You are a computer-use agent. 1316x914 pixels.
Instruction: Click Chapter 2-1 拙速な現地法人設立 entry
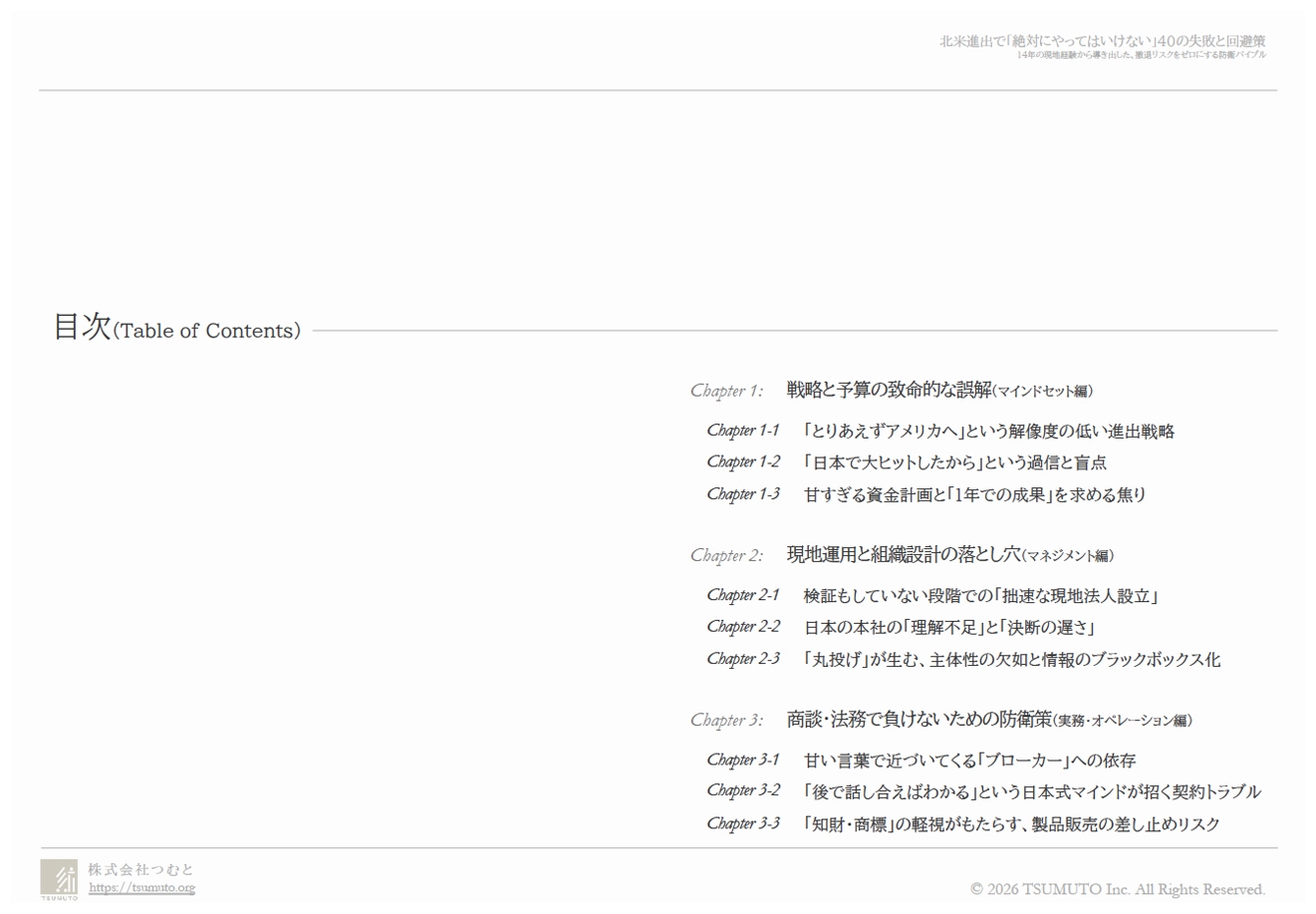pyautogui.click(x=932, y=596)
